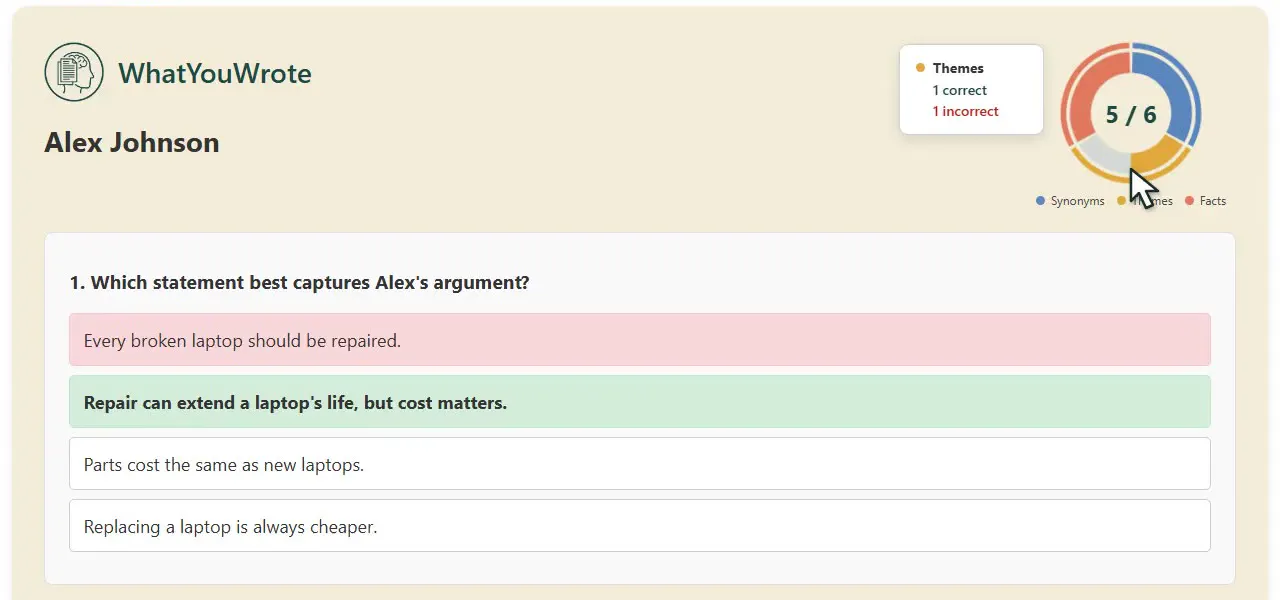This screenshot has height=600, width=1280.
Task: Click the "1 incorrect" text in tooltip
Action: pos(965,111)
